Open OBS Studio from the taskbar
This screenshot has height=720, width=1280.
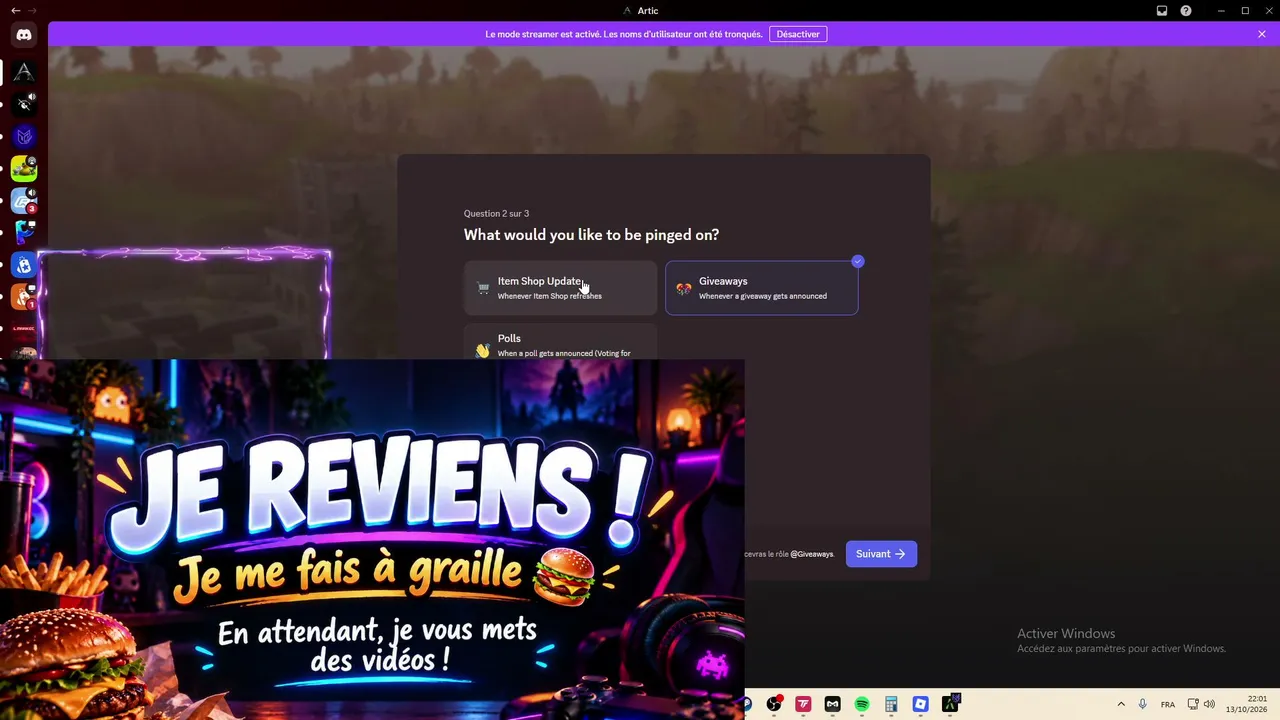(x=774, y=704)
